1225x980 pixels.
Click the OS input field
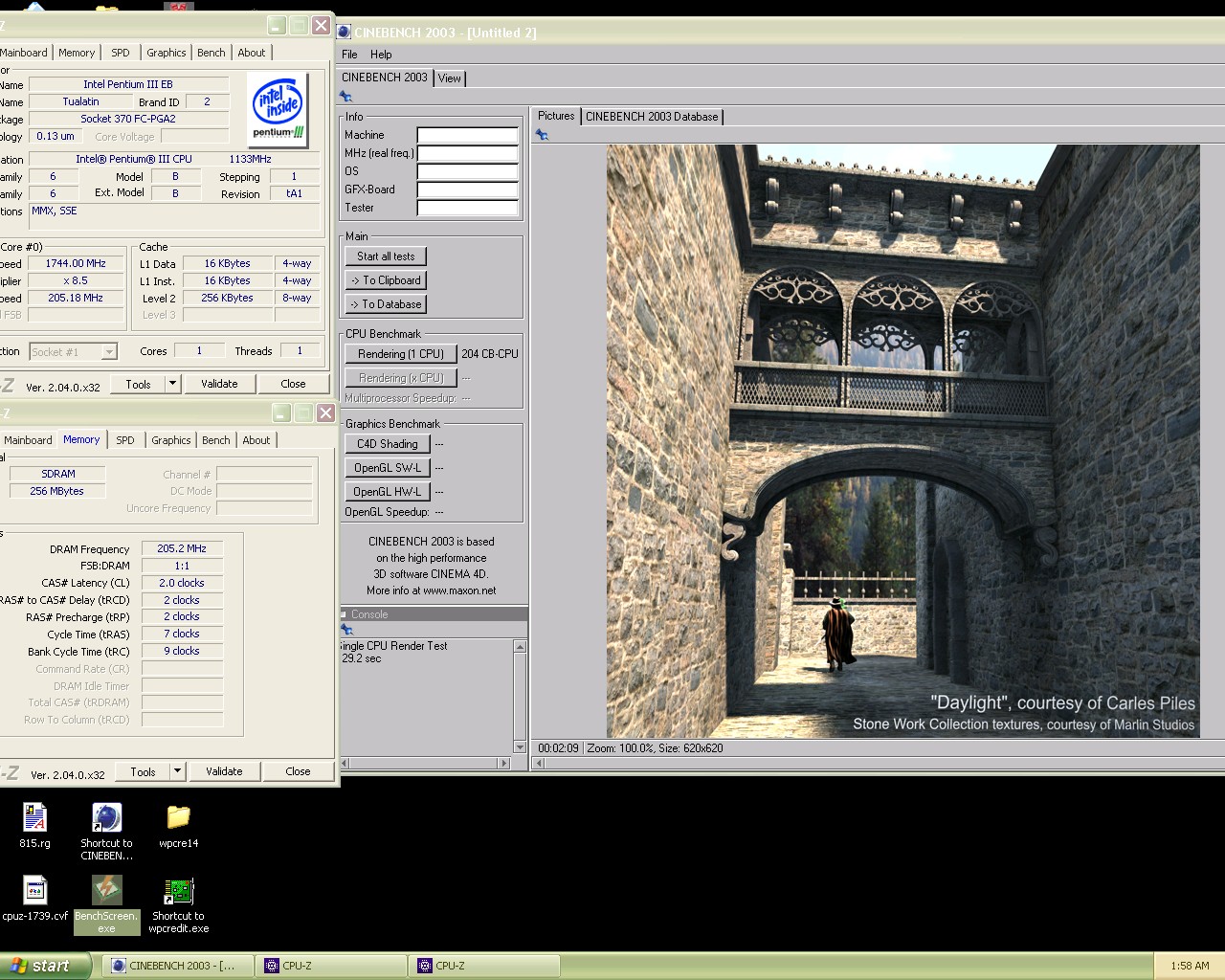[467, 171]
